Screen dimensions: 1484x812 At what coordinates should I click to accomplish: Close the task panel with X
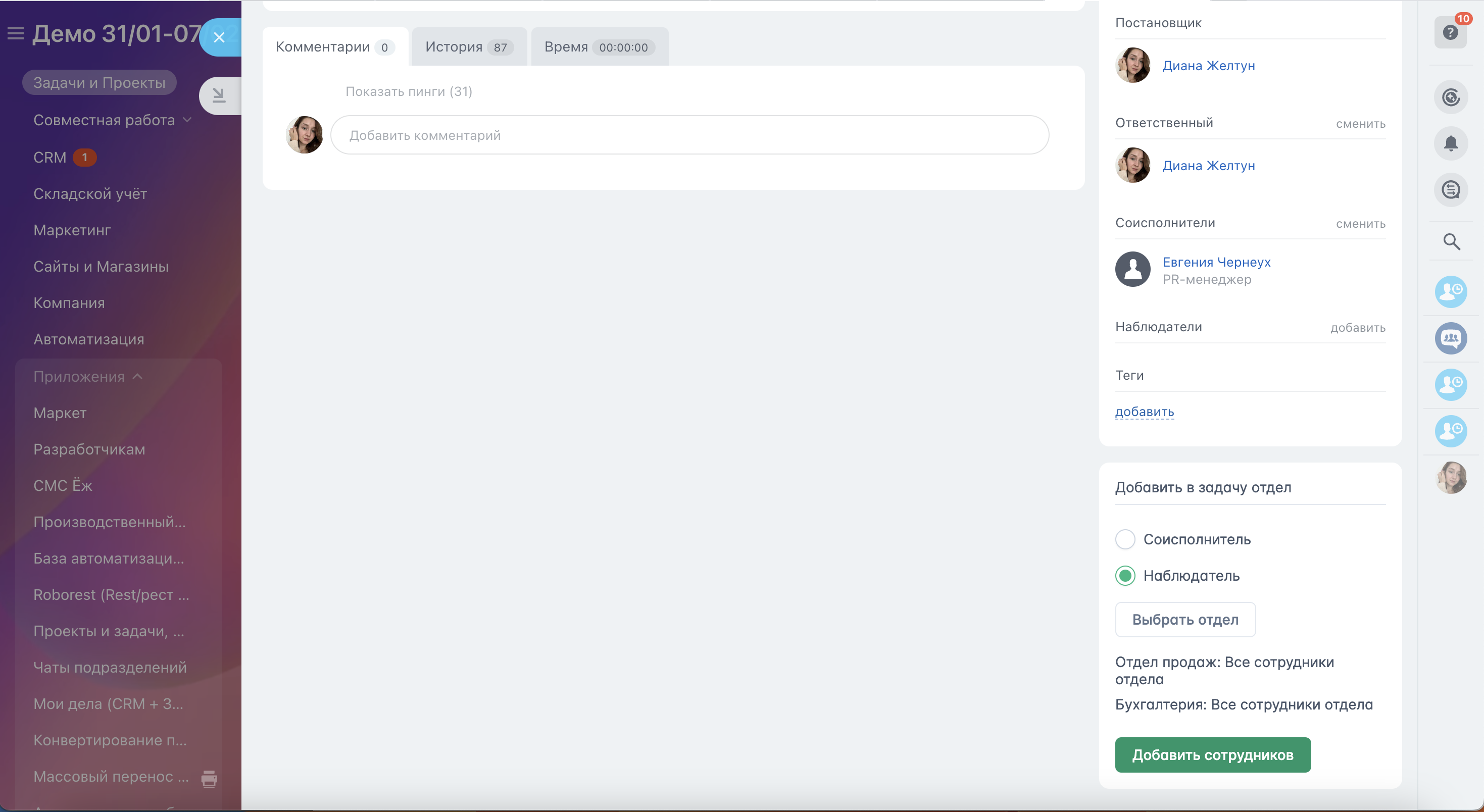coord(219,37)
